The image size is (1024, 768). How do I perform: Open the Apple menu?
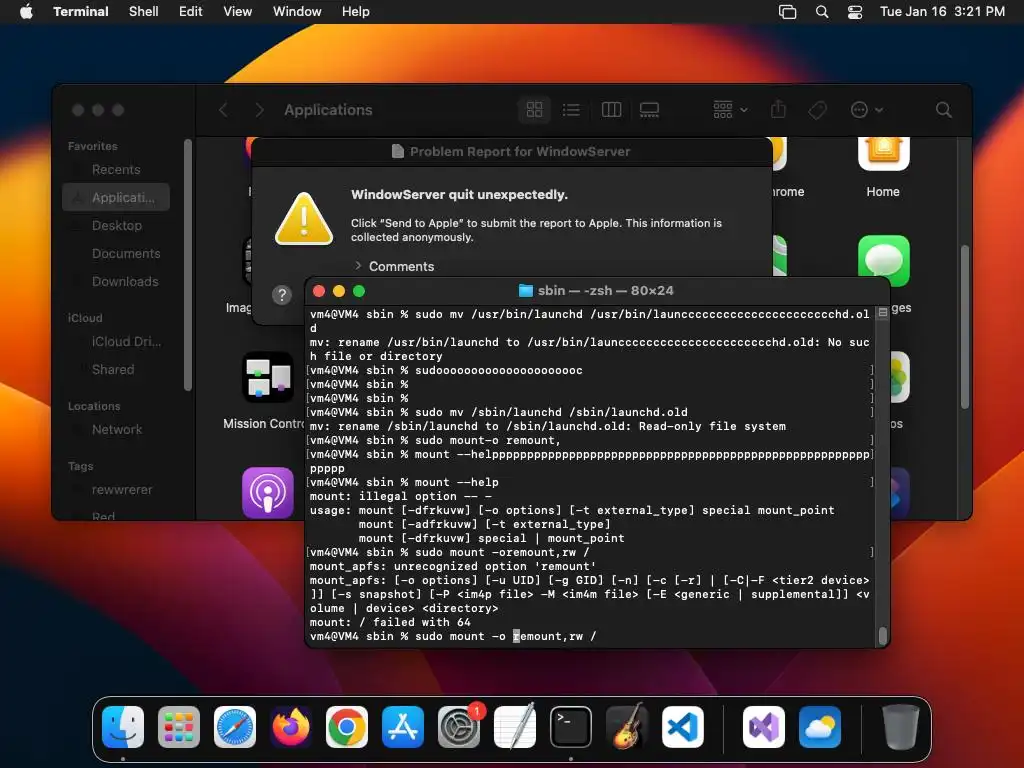click(x=26, y=12)
